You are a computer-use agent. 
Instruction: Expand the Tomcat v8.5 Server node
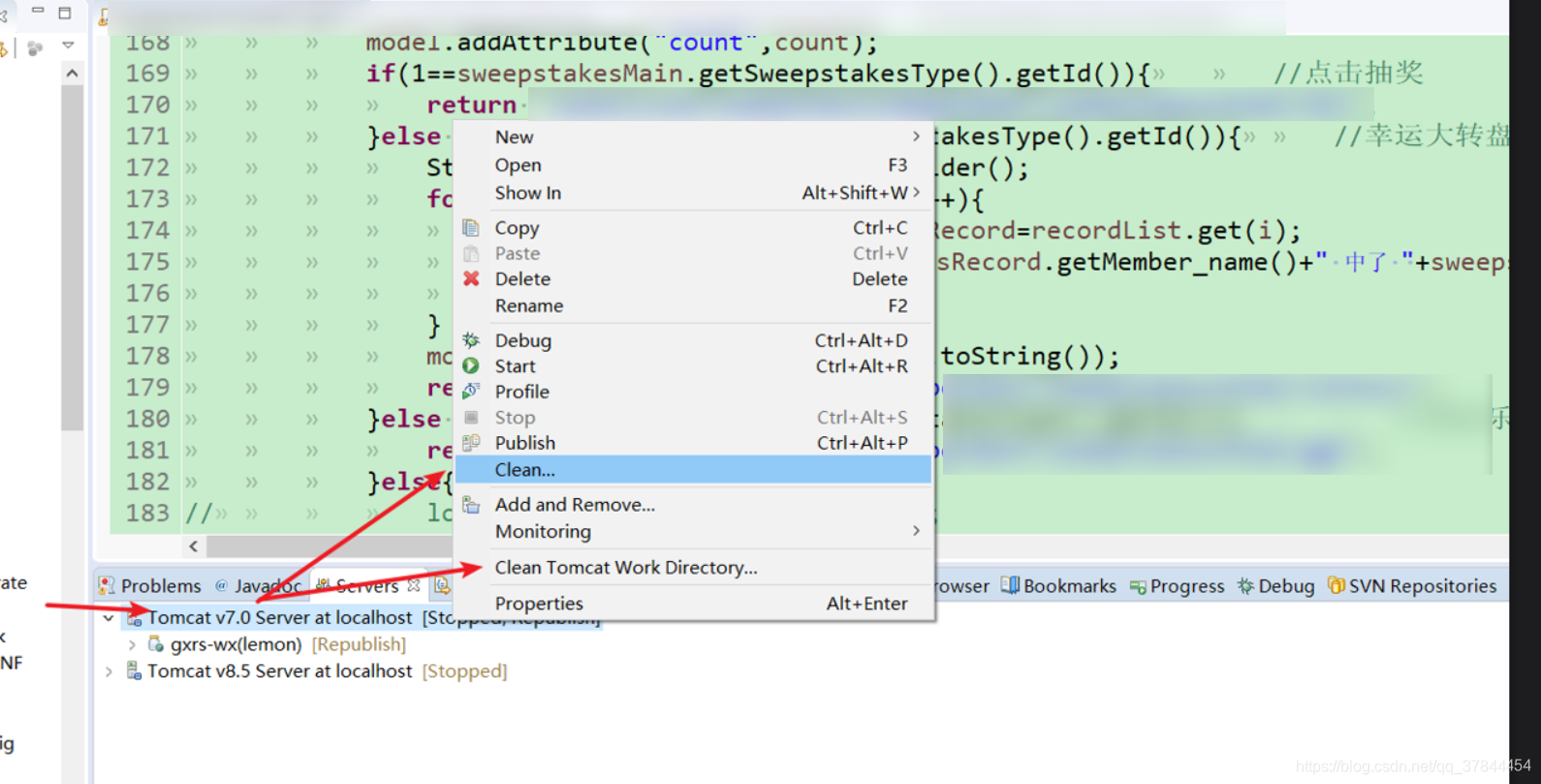(x=109, y=671)
